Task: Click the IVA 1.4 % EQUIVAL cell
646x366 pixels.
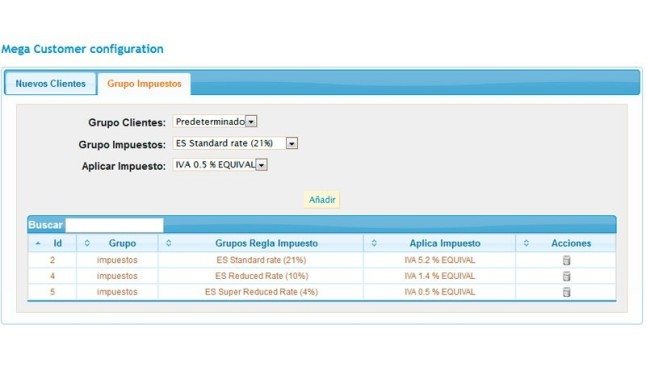Action: click(440, 276)
